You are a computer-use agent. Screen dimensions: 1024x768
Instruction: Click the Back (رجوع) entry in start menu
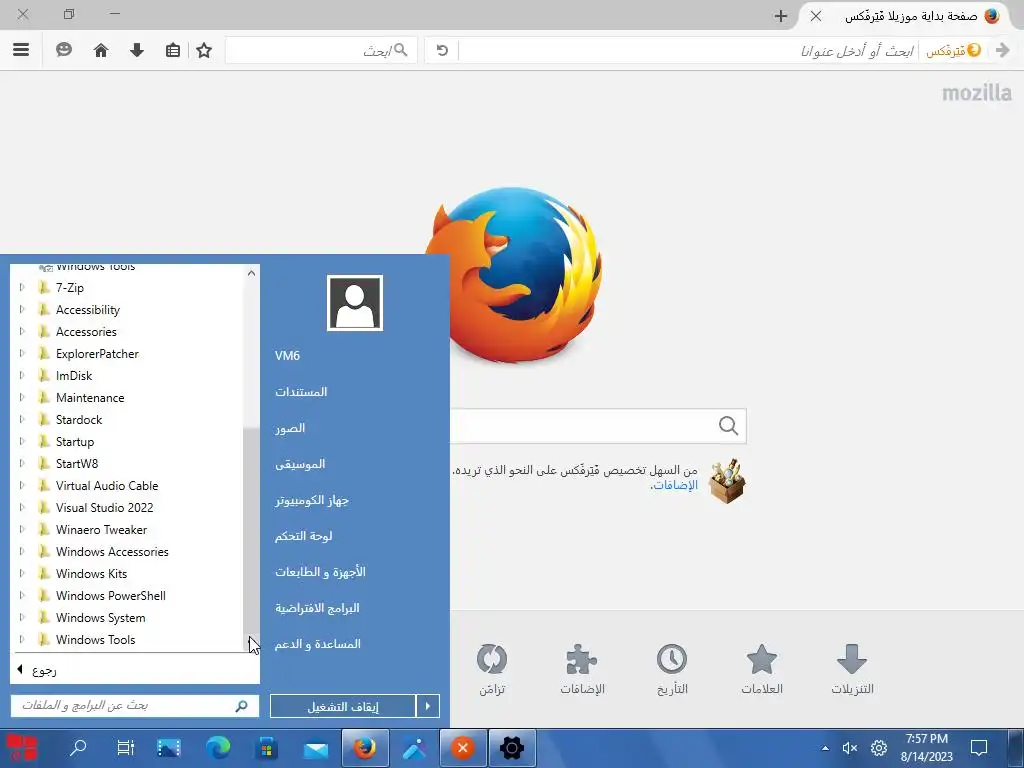(135, 670)
